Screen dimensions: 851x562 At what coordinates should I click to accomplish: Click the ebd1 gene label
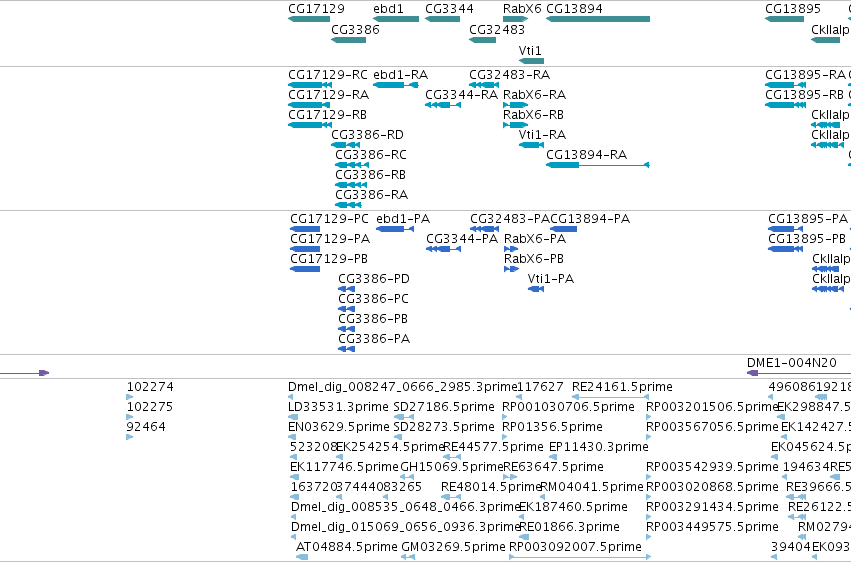tap(388, 9)
